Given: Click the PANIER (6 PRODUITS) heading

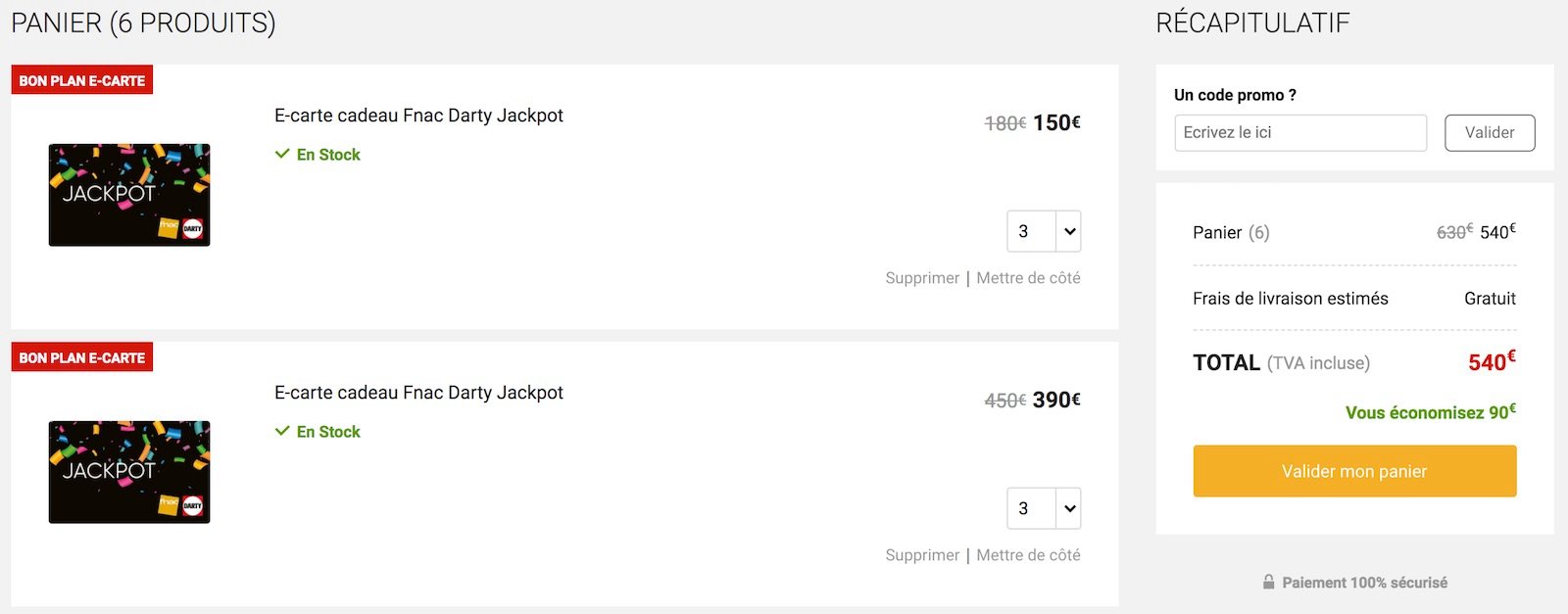Looking at the screenshot, I should 142,22.
